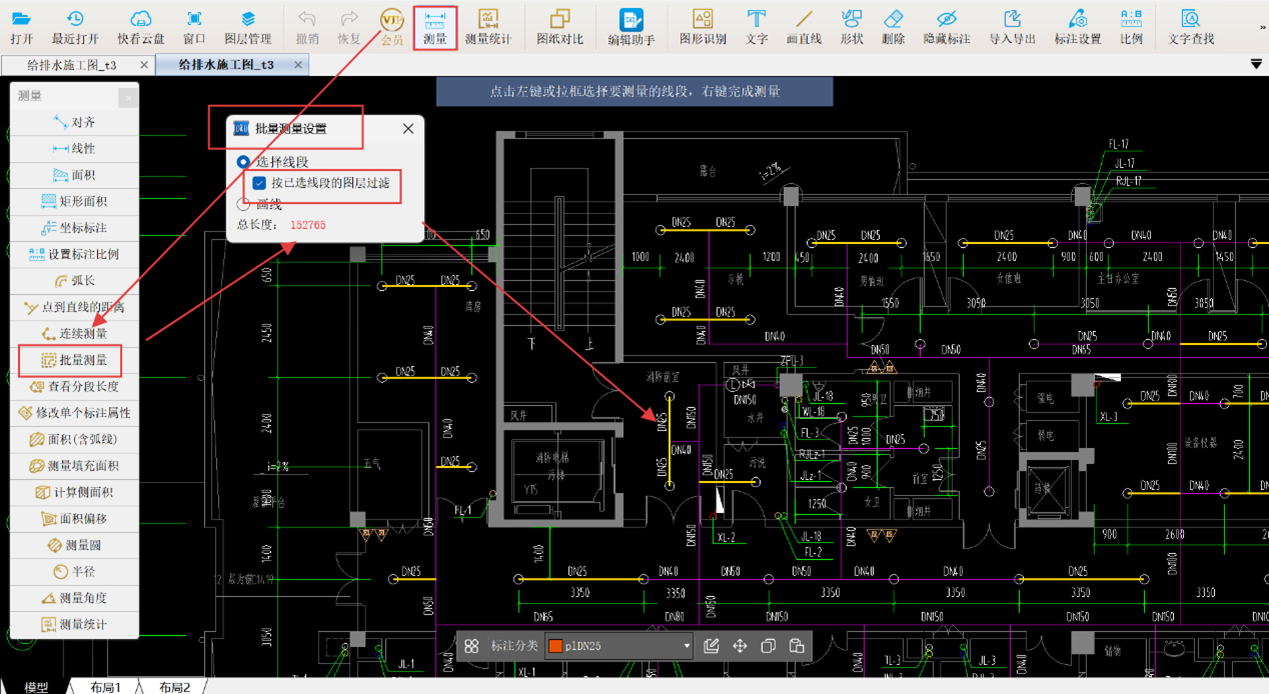Expand the toolbar overflow chevron

[x=1262, y=28]
